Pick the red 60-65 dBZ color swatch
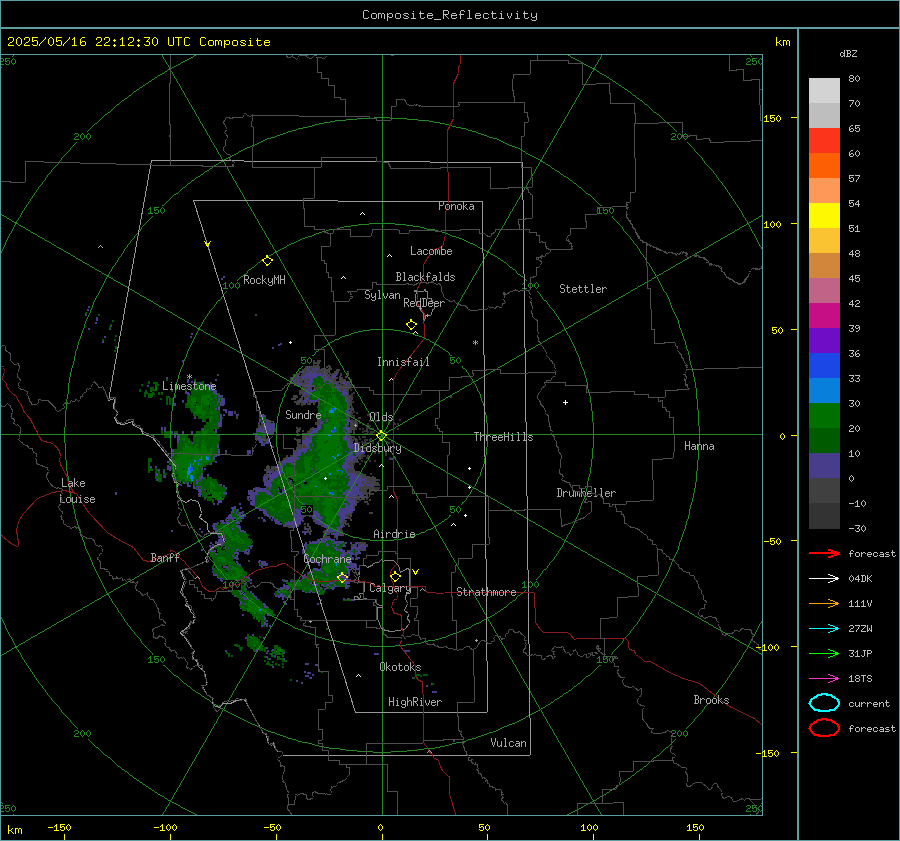900x841 pixels. coord(824,141)
